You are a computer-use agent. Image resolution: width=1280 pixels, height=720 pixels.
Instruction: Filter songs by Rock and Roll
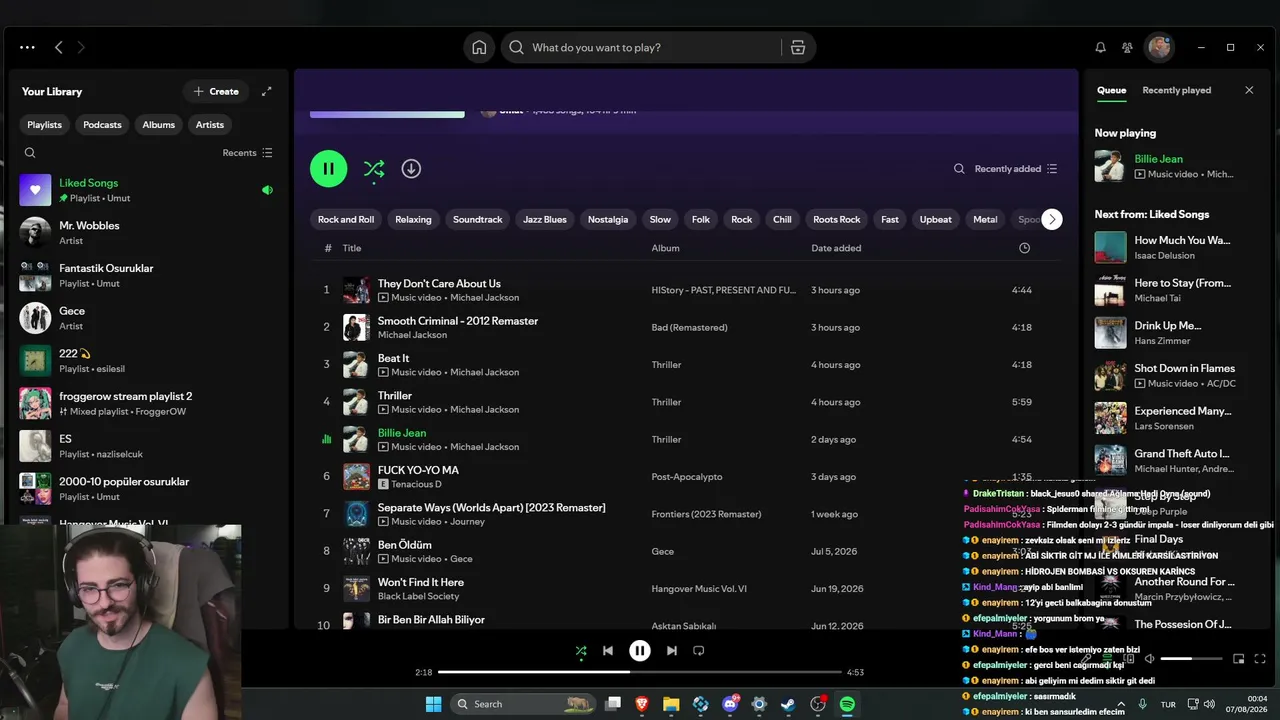pos(346,220)
